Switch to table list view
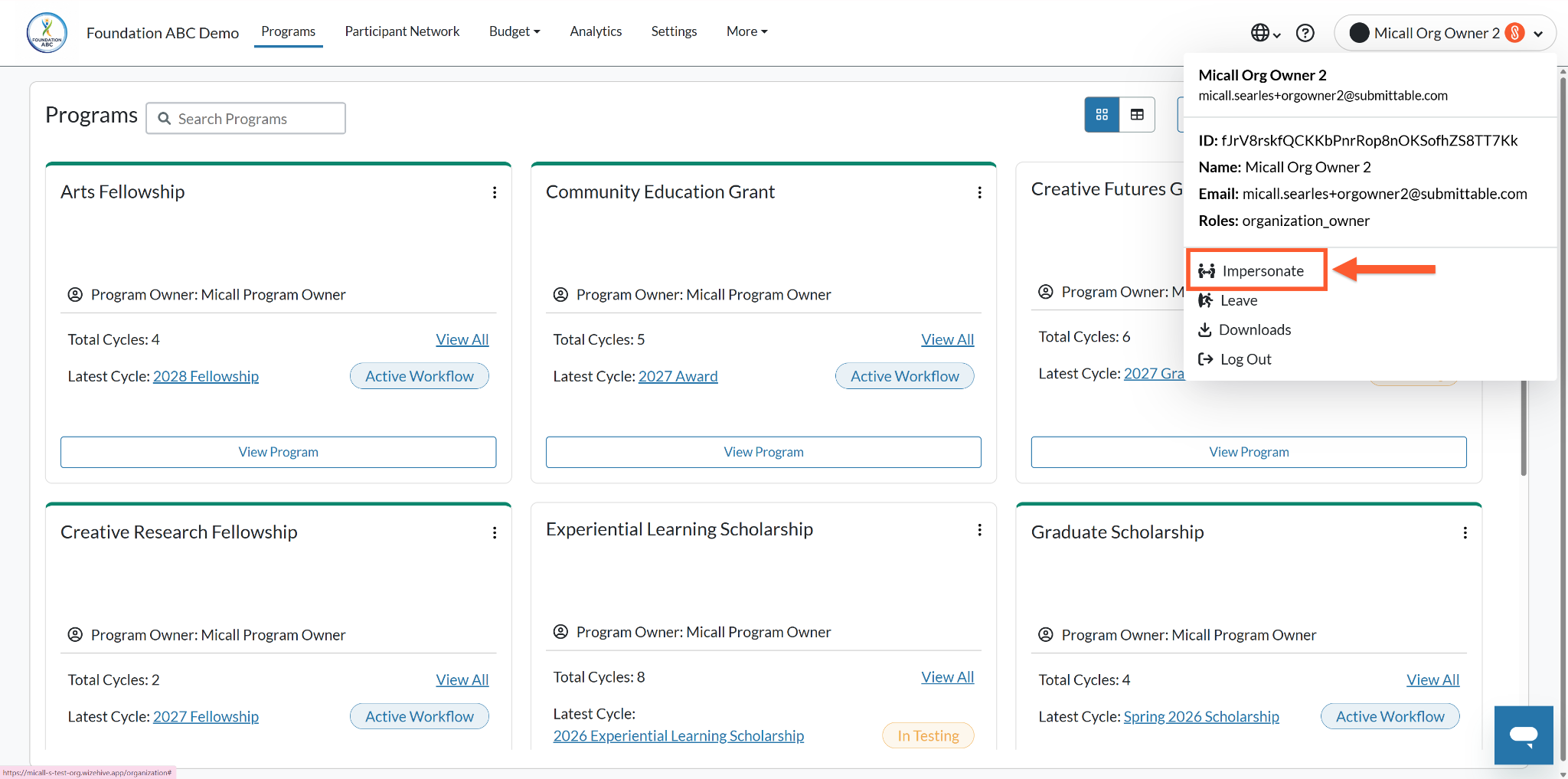This screenshot has height=779, width=1568. pos(1137,115)
